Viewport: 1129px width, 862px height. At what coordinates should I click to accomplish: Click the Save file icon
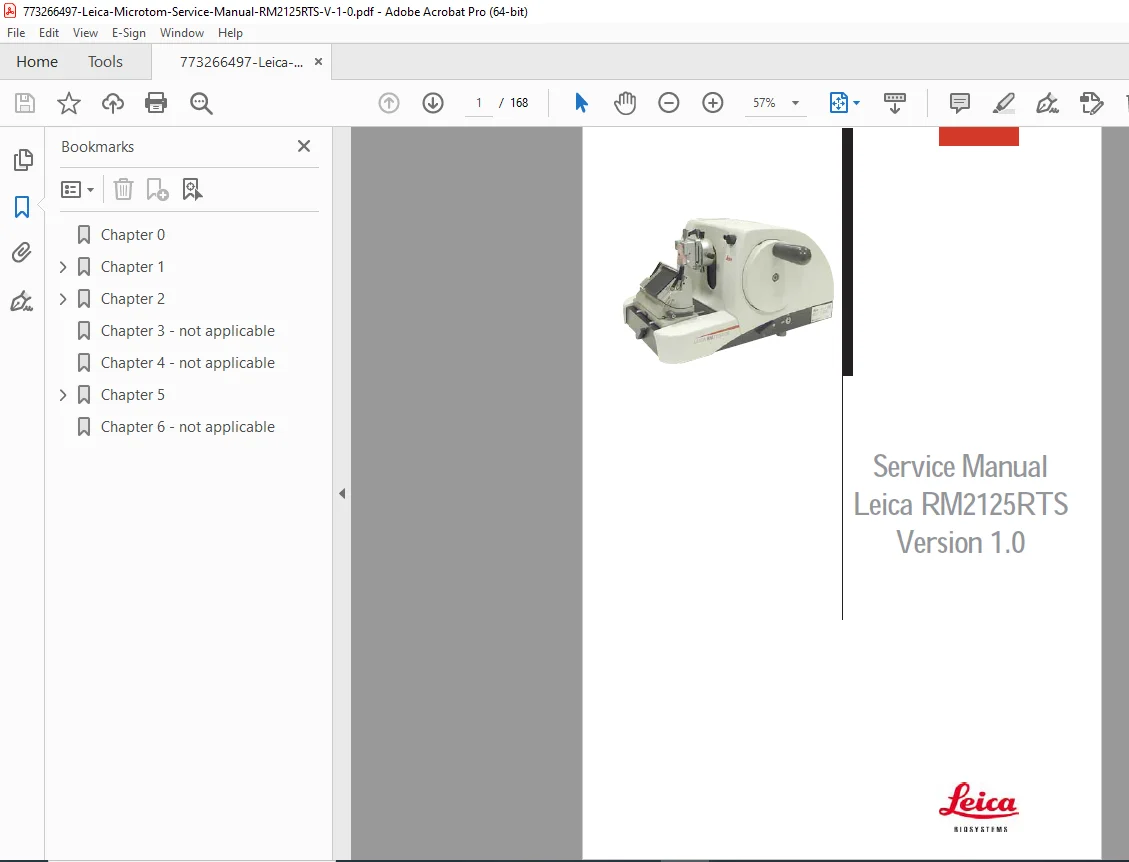[24, 103]
